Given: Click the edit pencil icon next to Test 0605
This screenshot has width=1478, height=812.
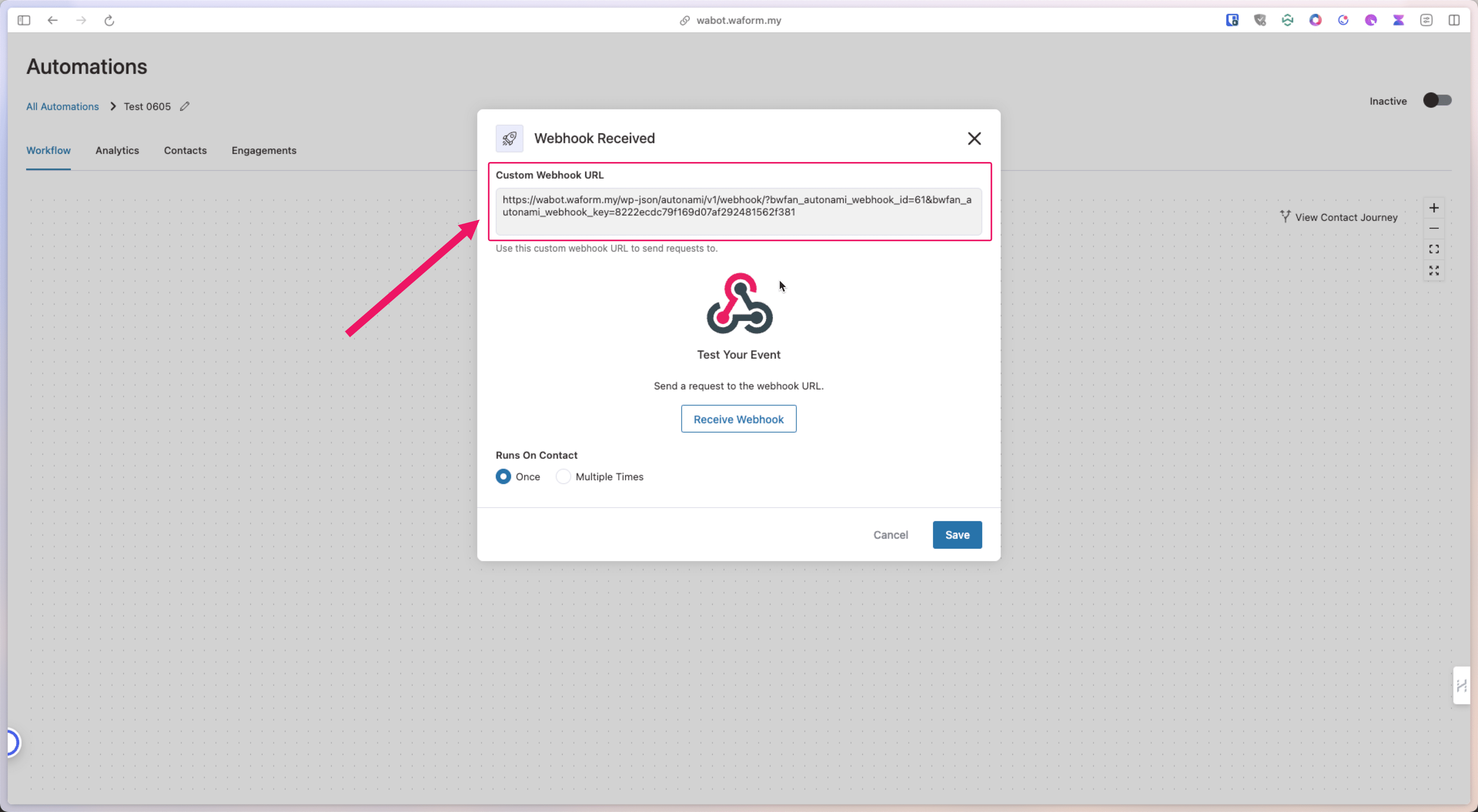Looking at the screenshot, I should pos(185,106).
